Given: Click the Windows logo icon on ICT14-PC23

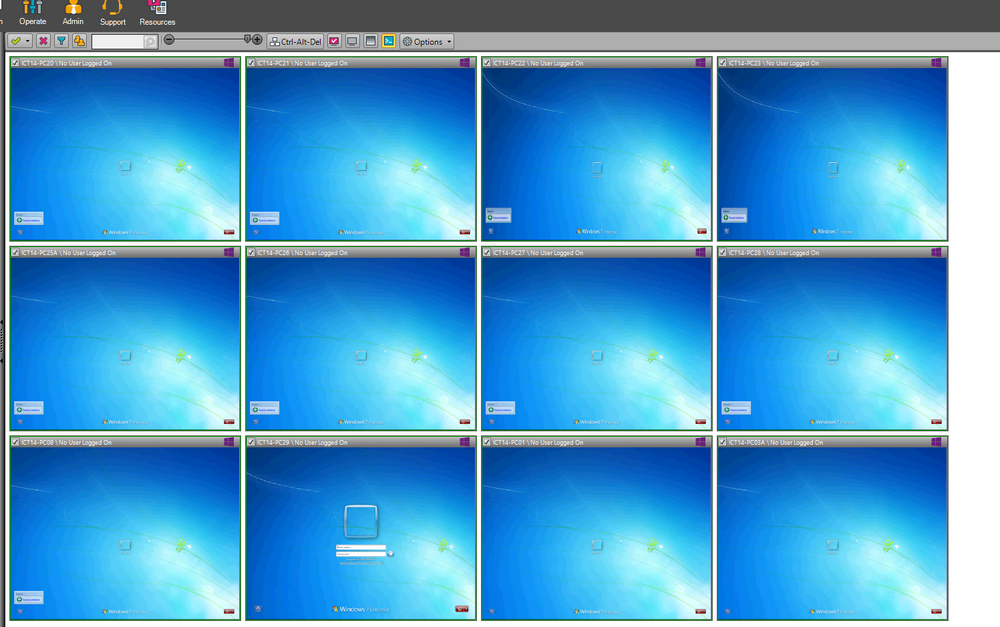Looking at the screenshot, I should (x=936, y=63).
